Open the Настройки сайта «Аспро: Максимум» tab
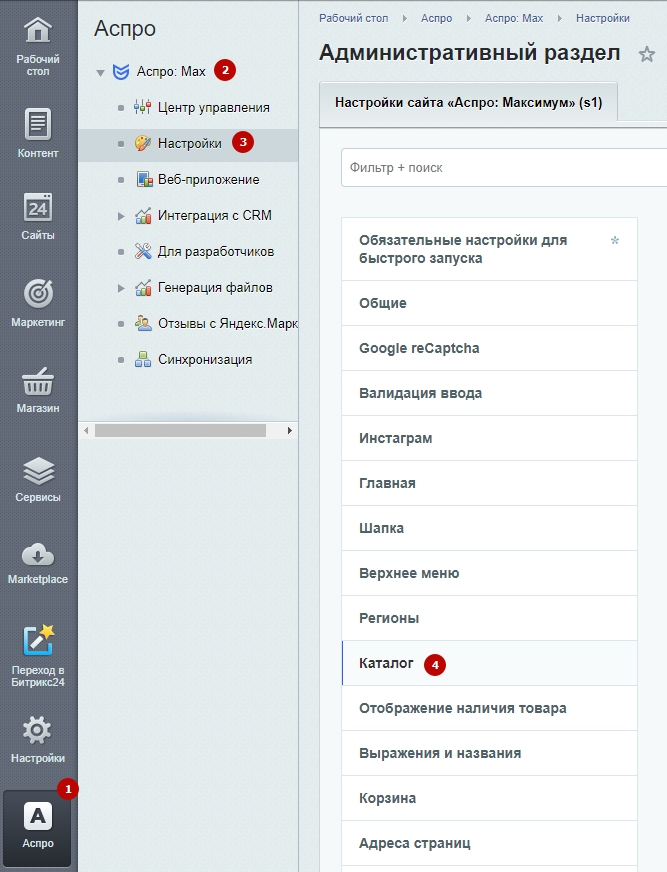Viewport: 667px width, 872px height. 468,102
